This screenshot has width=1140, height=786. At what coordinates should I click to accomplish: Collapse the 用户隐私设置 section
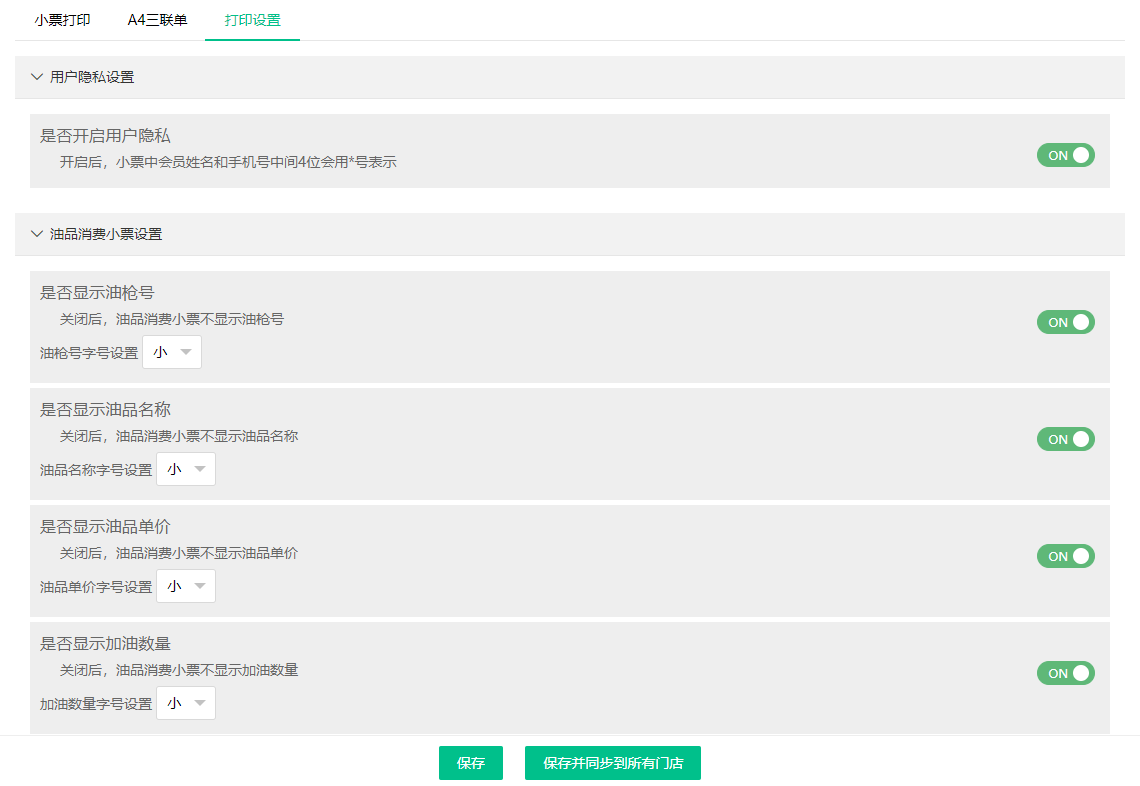37,77
